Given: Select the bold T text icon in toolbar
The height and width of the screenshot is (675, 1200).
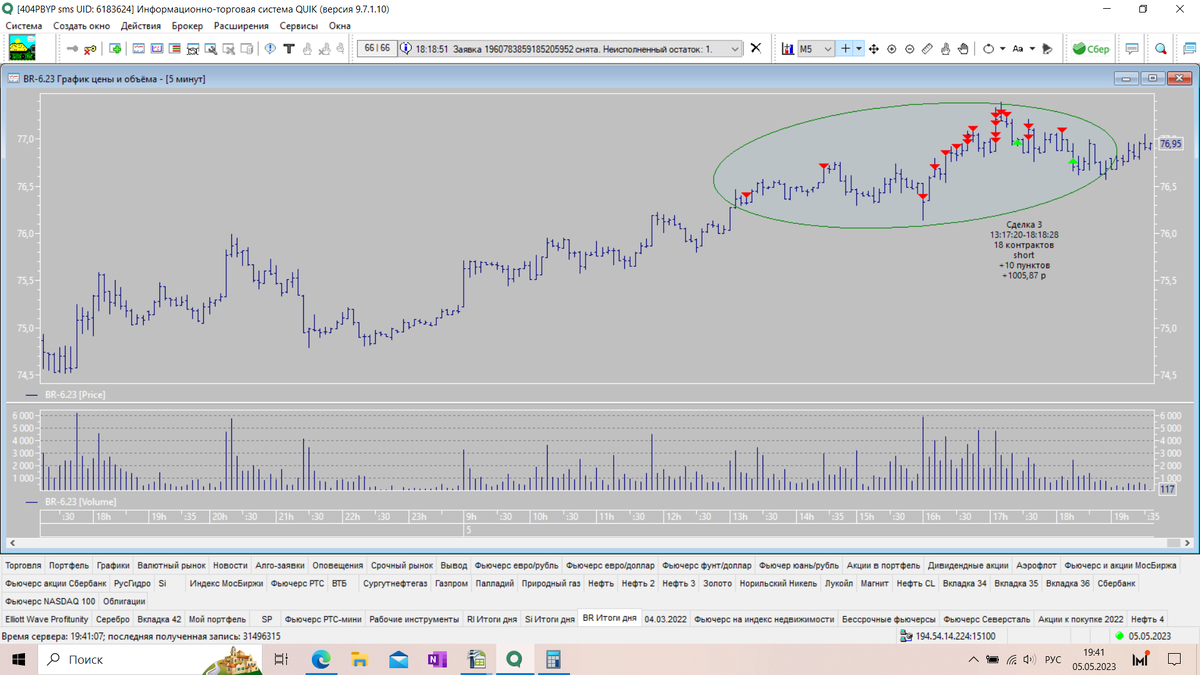Looking at the screenshot, I should (288, 48).
